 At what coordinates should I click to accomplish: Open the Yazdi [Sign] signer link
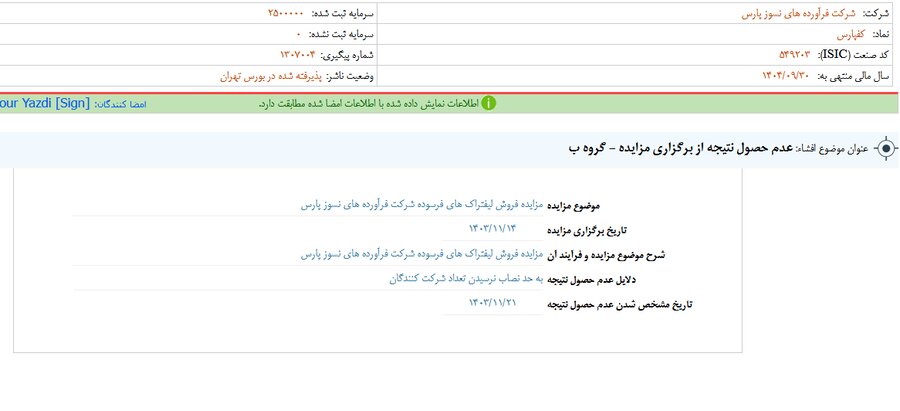(x=45, y=103)
